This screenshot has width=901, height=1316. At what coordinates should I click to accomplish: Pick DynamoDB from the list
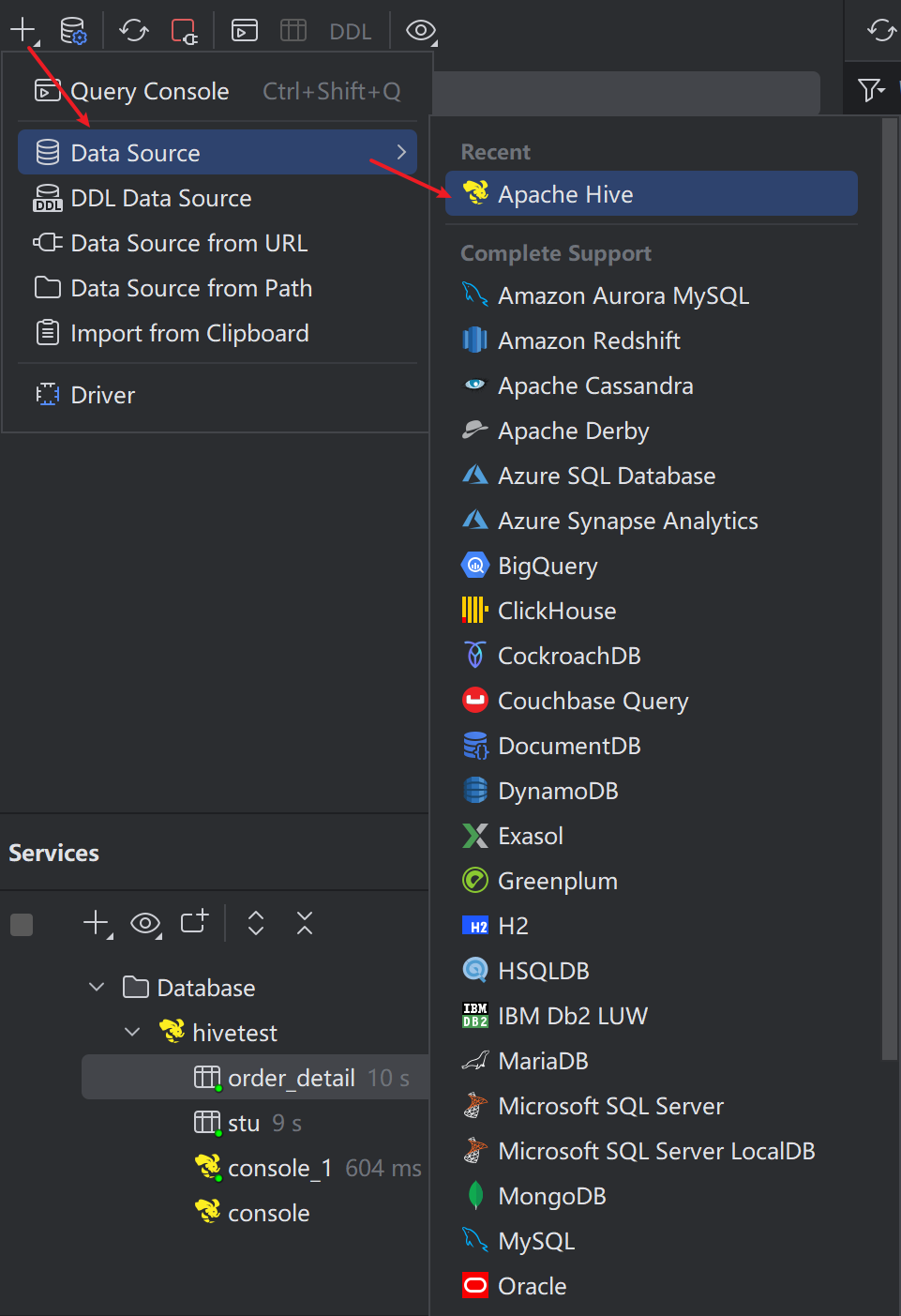[x=652, y=791]
